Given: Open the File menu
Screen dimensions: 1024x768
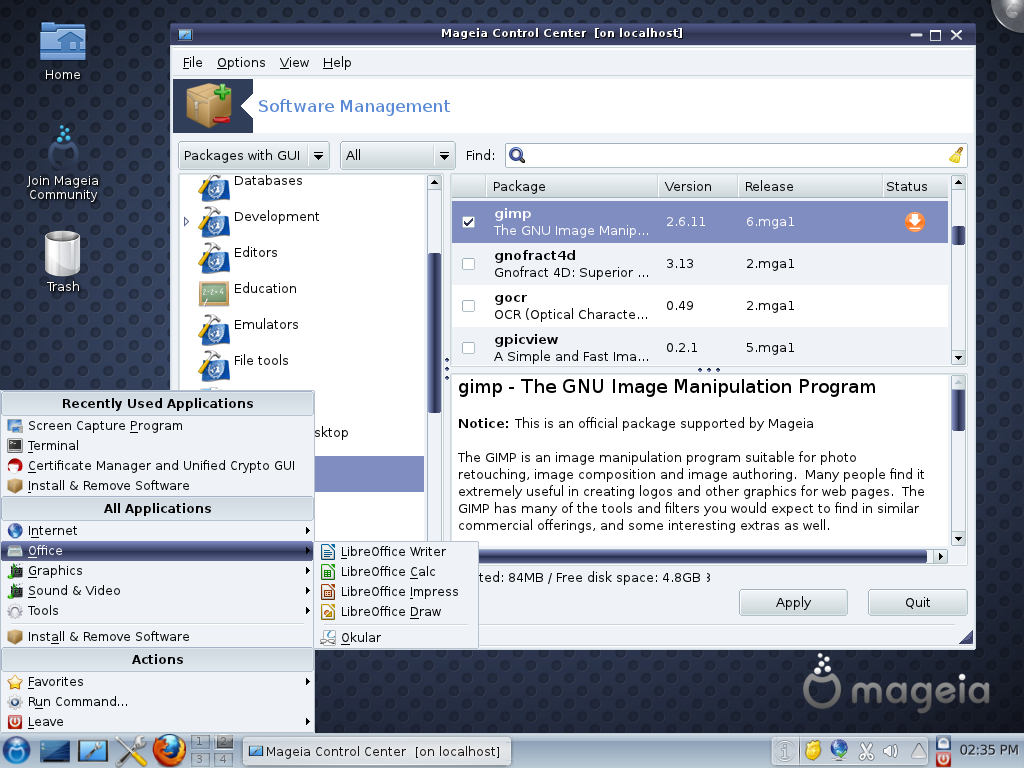Looking at the screenshot, I should click(x=193, y=63).
